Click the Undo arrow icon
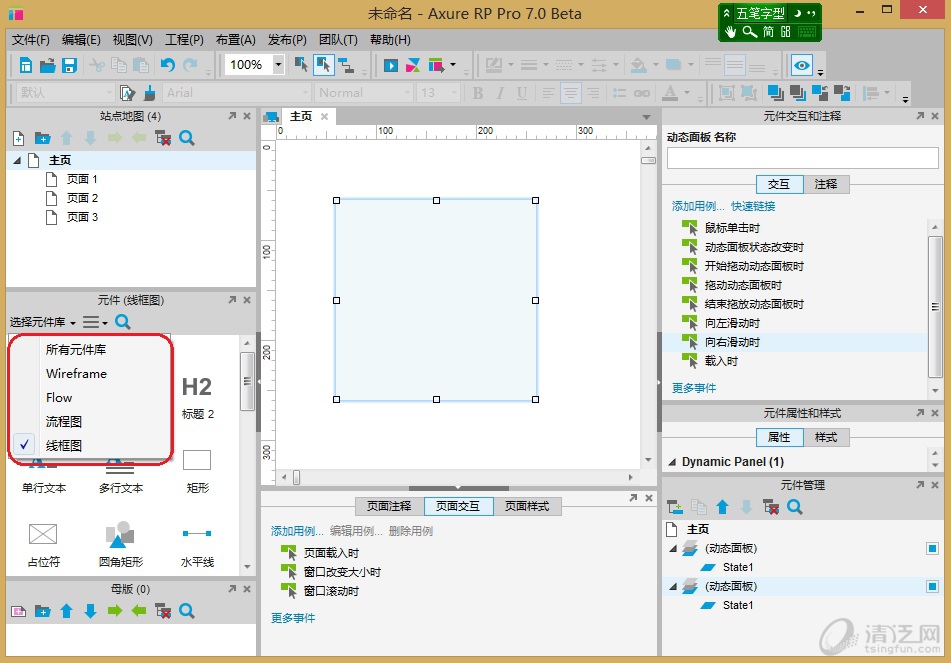The image size is (951, 663). pyautogui.click(x=167, y=65)
